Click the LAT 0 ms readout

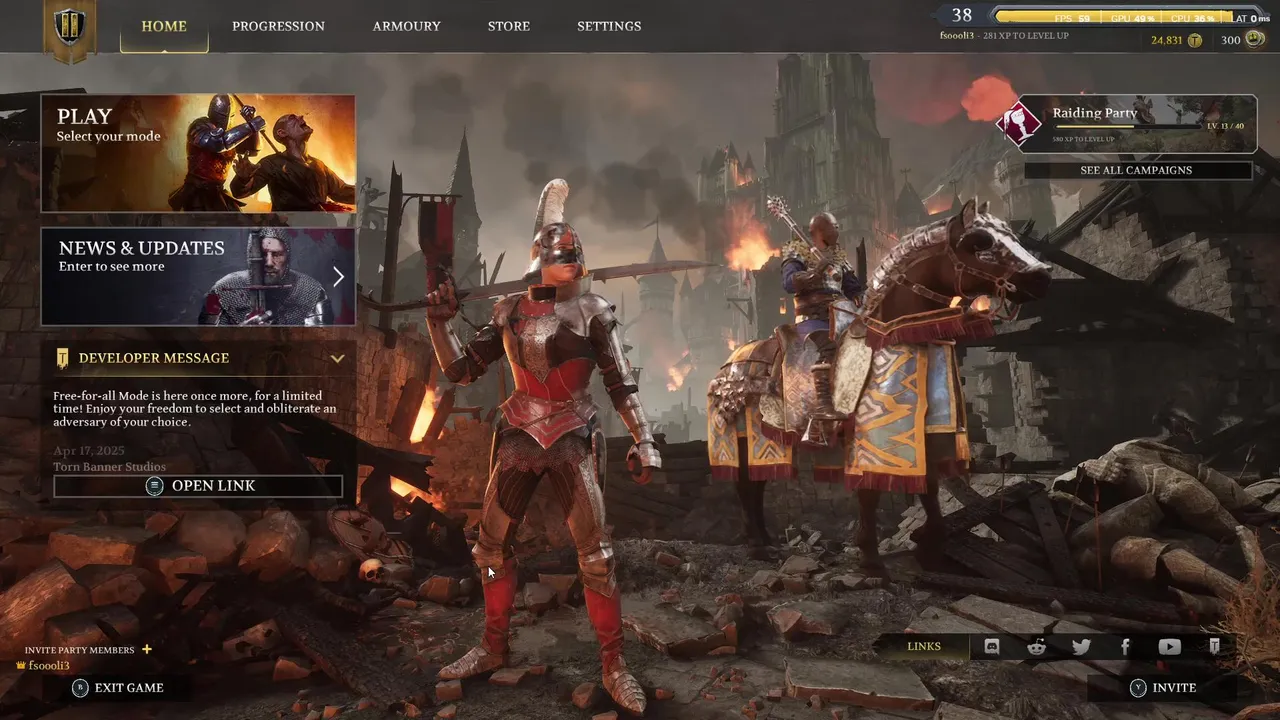1252,18
